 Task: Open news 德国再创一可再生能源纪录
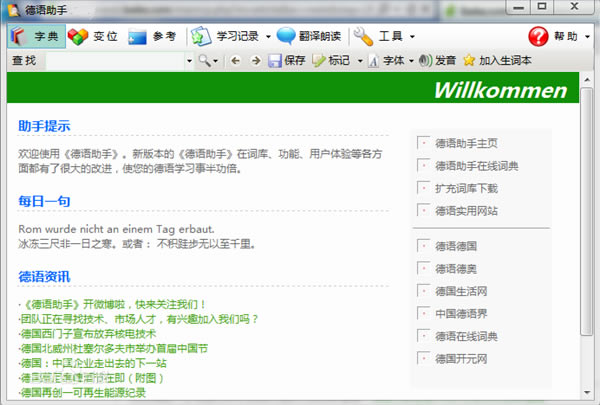[83, 393]
